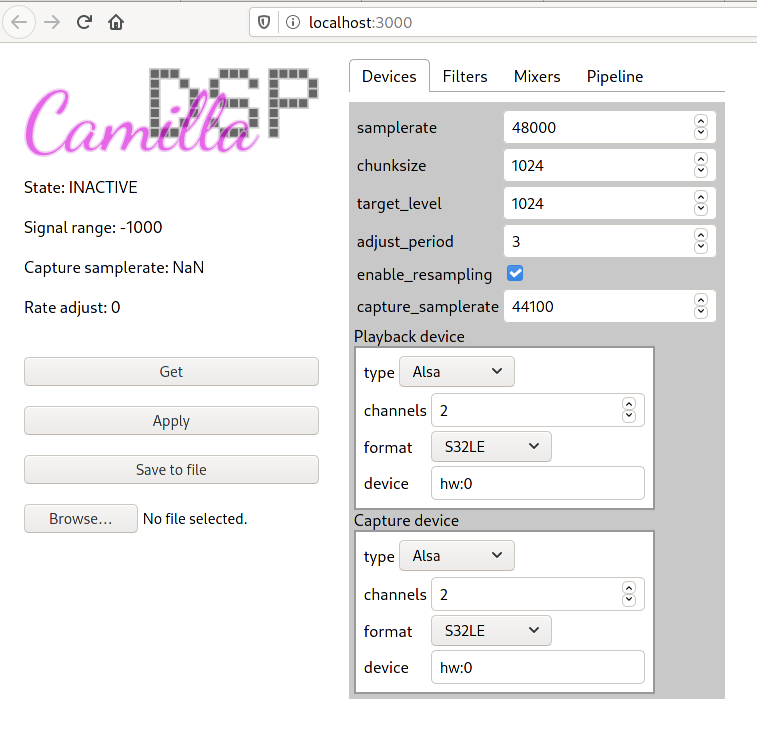Lower target_level with the down arrow
The width and height of the screenshot is (757, 734).
click(701, 210)
